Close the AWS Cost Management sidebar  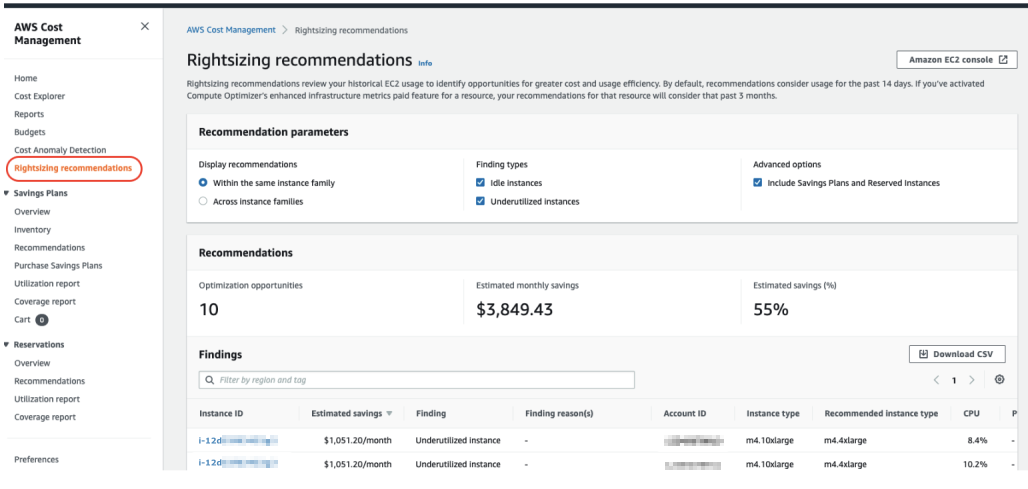coord(145,25)
